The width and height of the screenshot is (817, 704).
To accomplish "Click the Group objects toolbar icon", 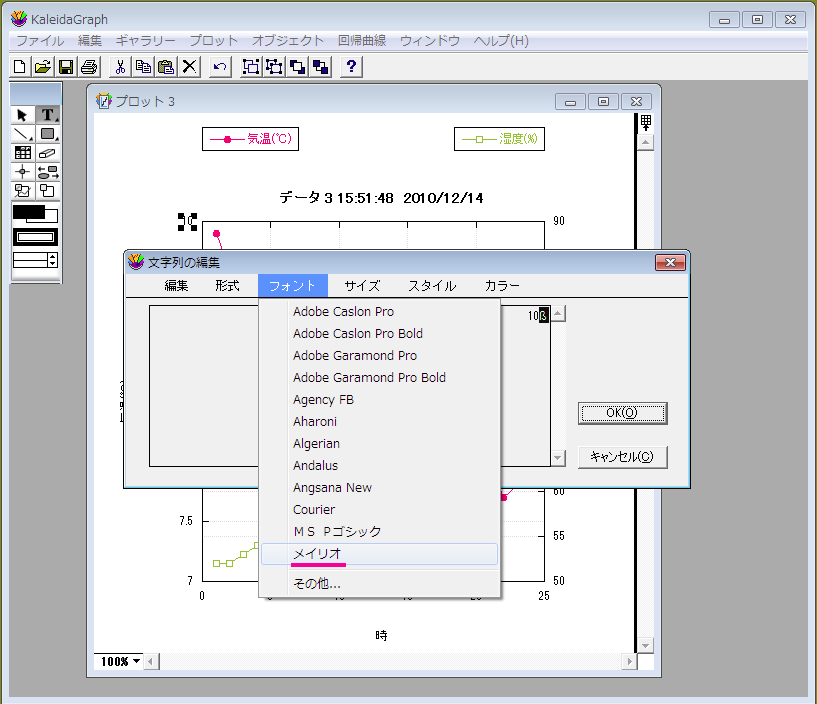I will 251,67.
